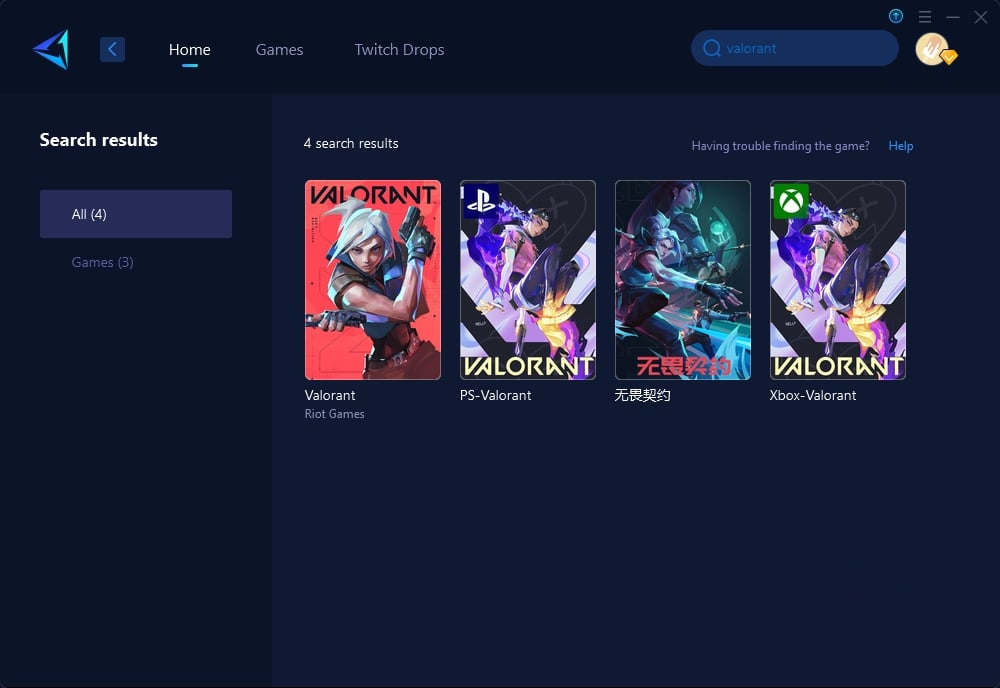Close the application window
Image resolution: width=1000 pixels, height=688 pixels.
tap(981, 17)
